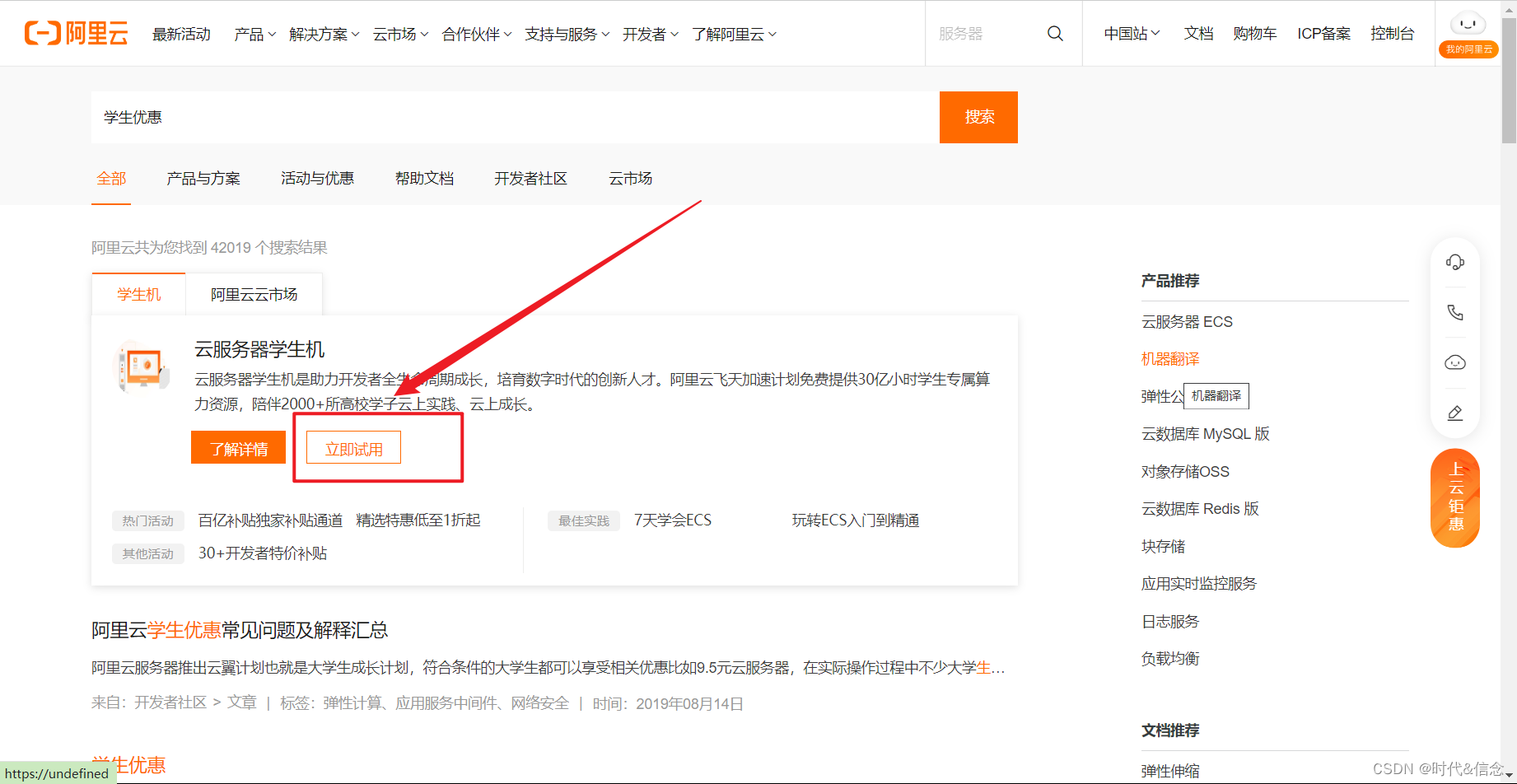This screenshot has width=1517, height=784.
Task: Open 7天学会ECS link
Action: pos(673,520)
